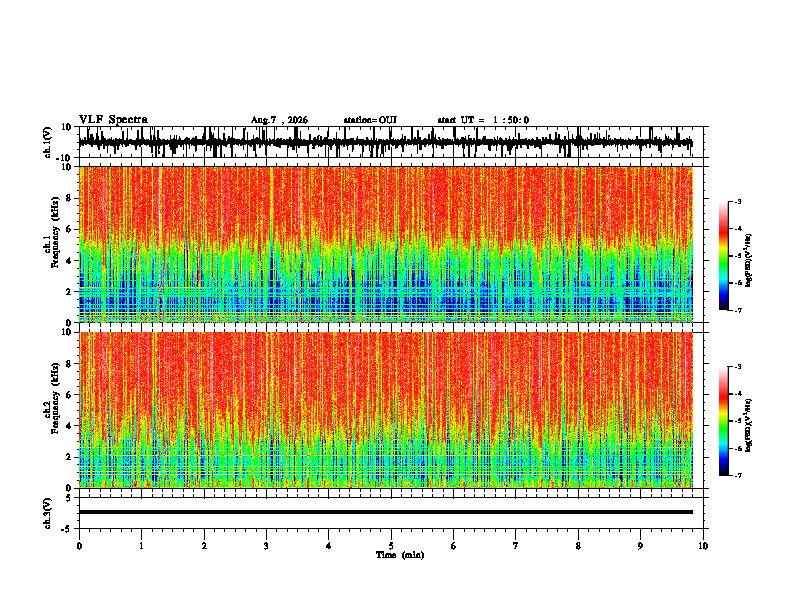Click the ch.2 "Frequency (kHz)" axis label
792x612 pixels.
(x=55, y=398)
